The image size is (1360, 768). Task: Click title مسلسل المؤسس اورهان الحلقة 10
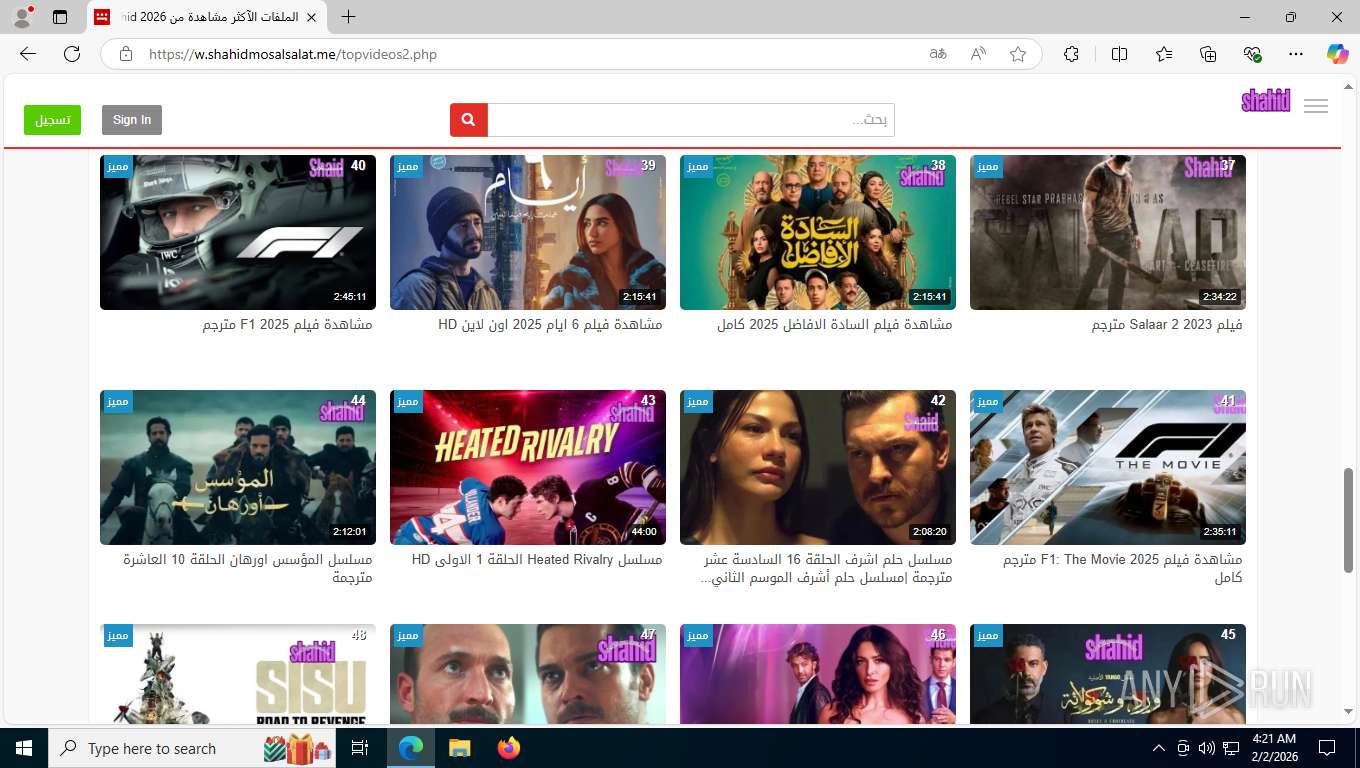click(x=248, y=568)
